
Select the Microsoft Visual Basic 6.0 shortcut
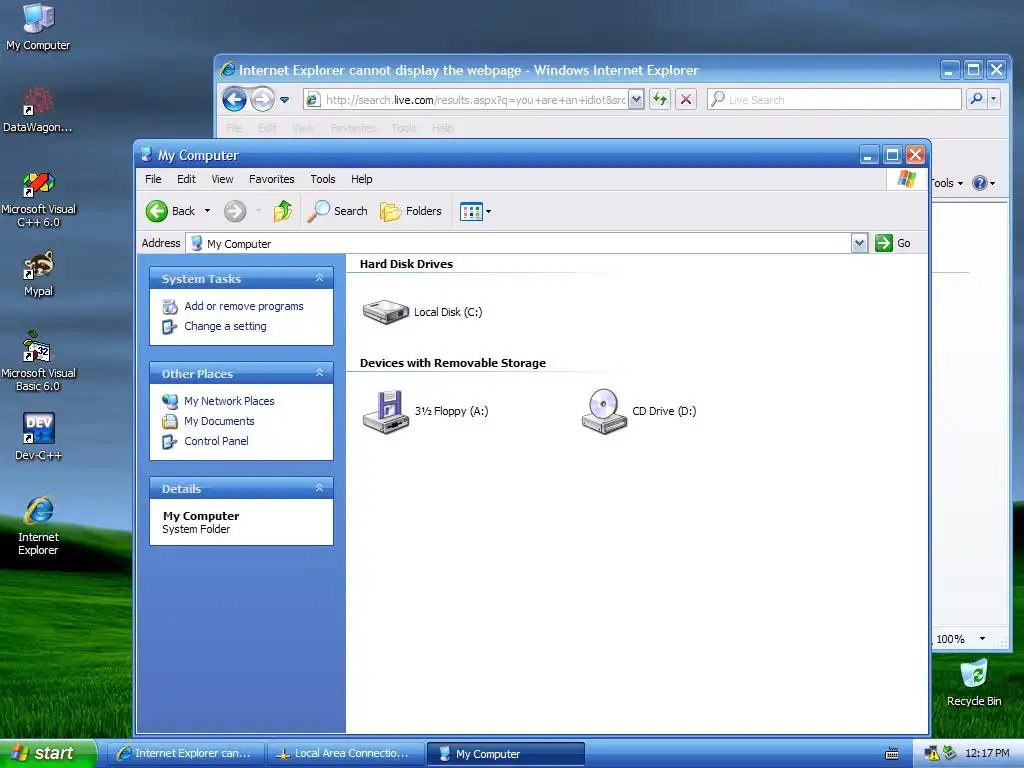tap(38, 361)
